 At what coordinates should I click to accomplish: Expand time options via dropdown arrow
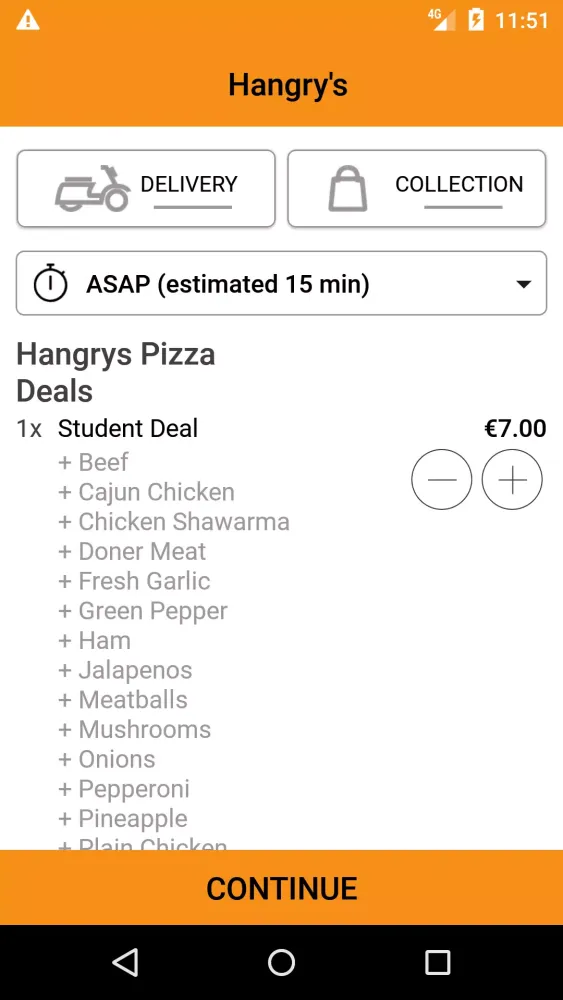(523, 284)
